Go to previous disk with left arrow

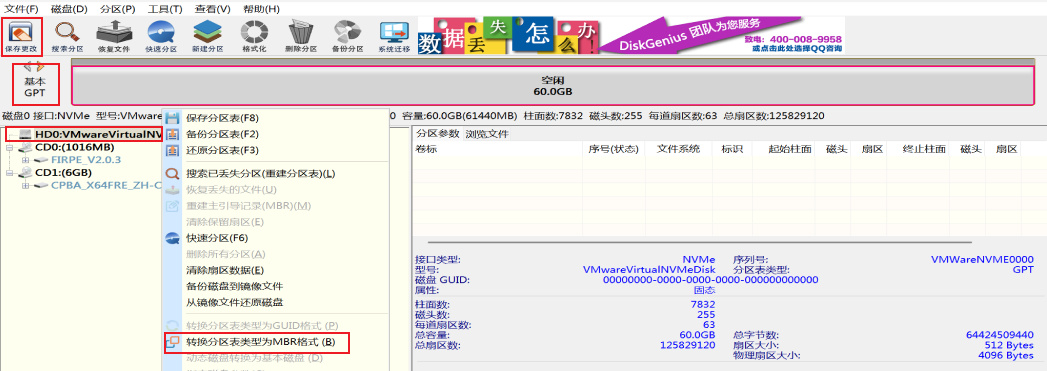(x=27, y=67)
